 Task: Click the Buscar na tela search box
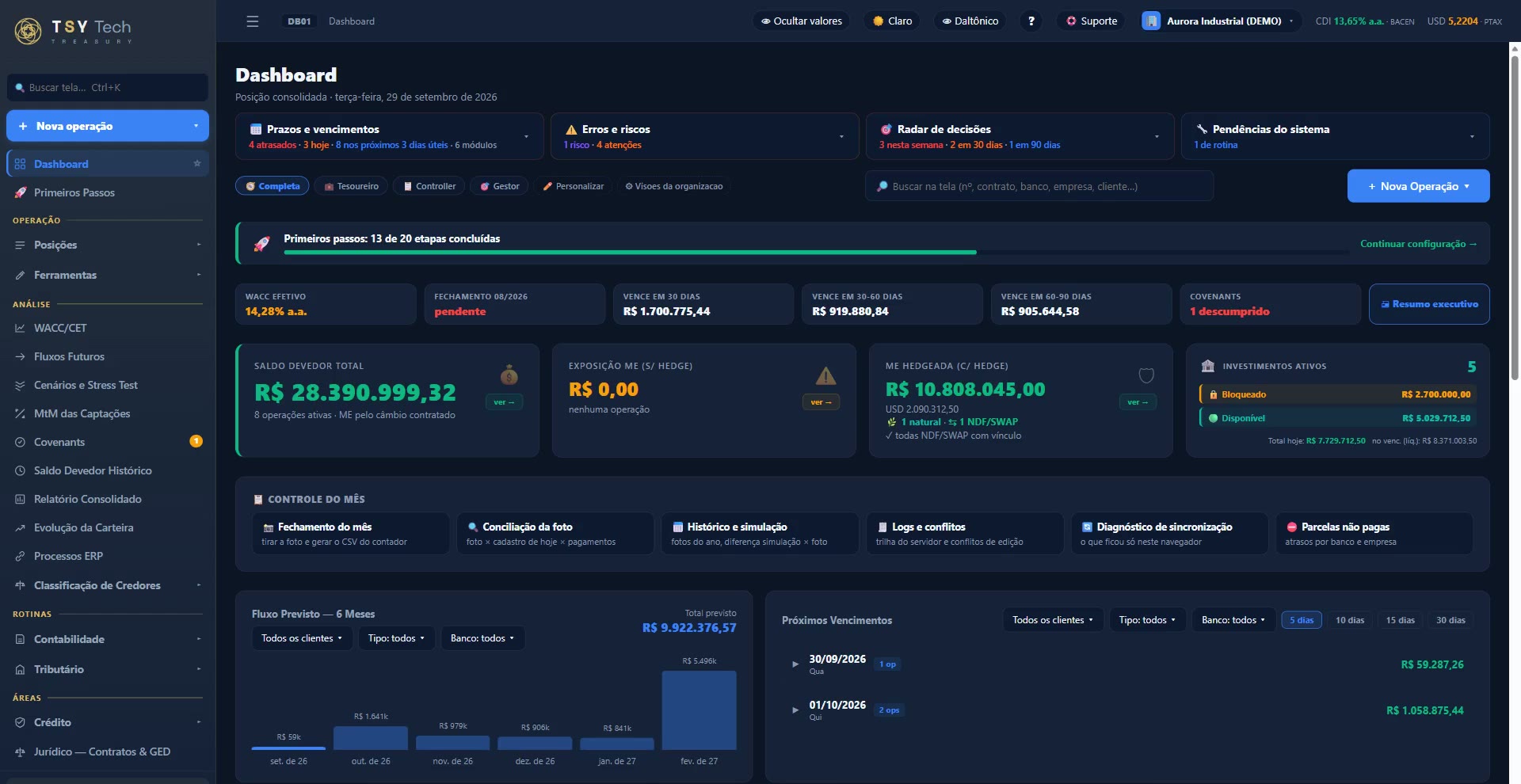(x=1039, y=186)
